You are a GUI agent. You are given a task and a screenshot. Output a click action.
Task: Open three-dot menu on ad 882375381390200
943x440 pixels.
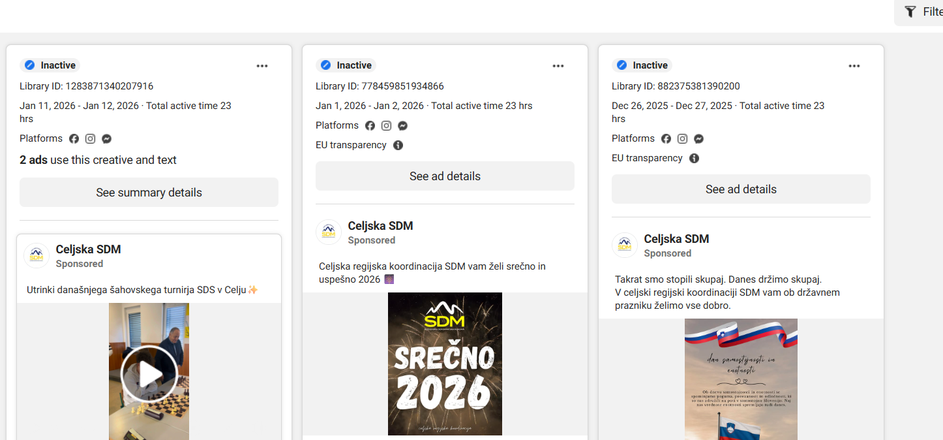tap(854, 66)
